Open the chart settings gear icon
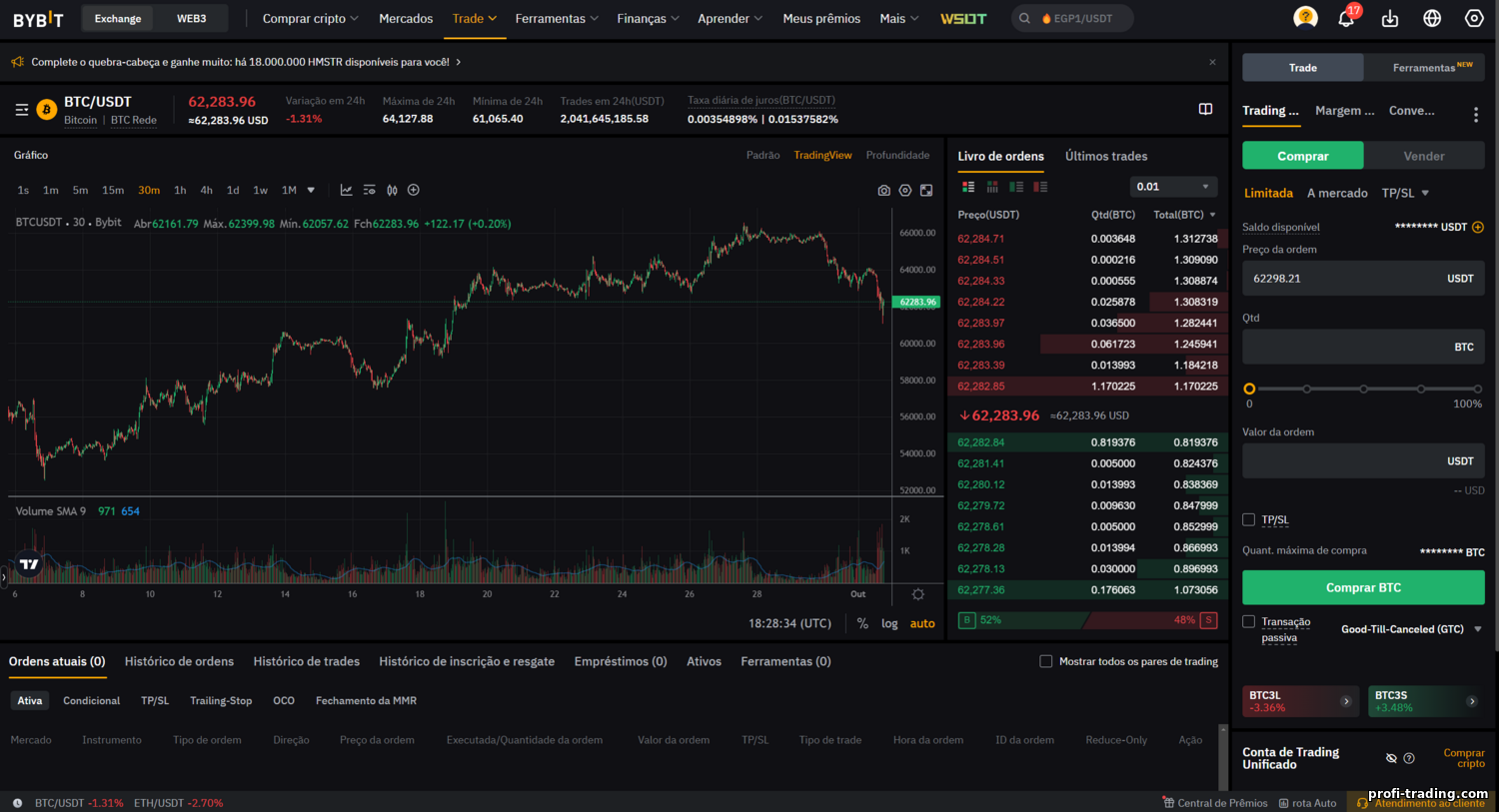 point(905,190)
